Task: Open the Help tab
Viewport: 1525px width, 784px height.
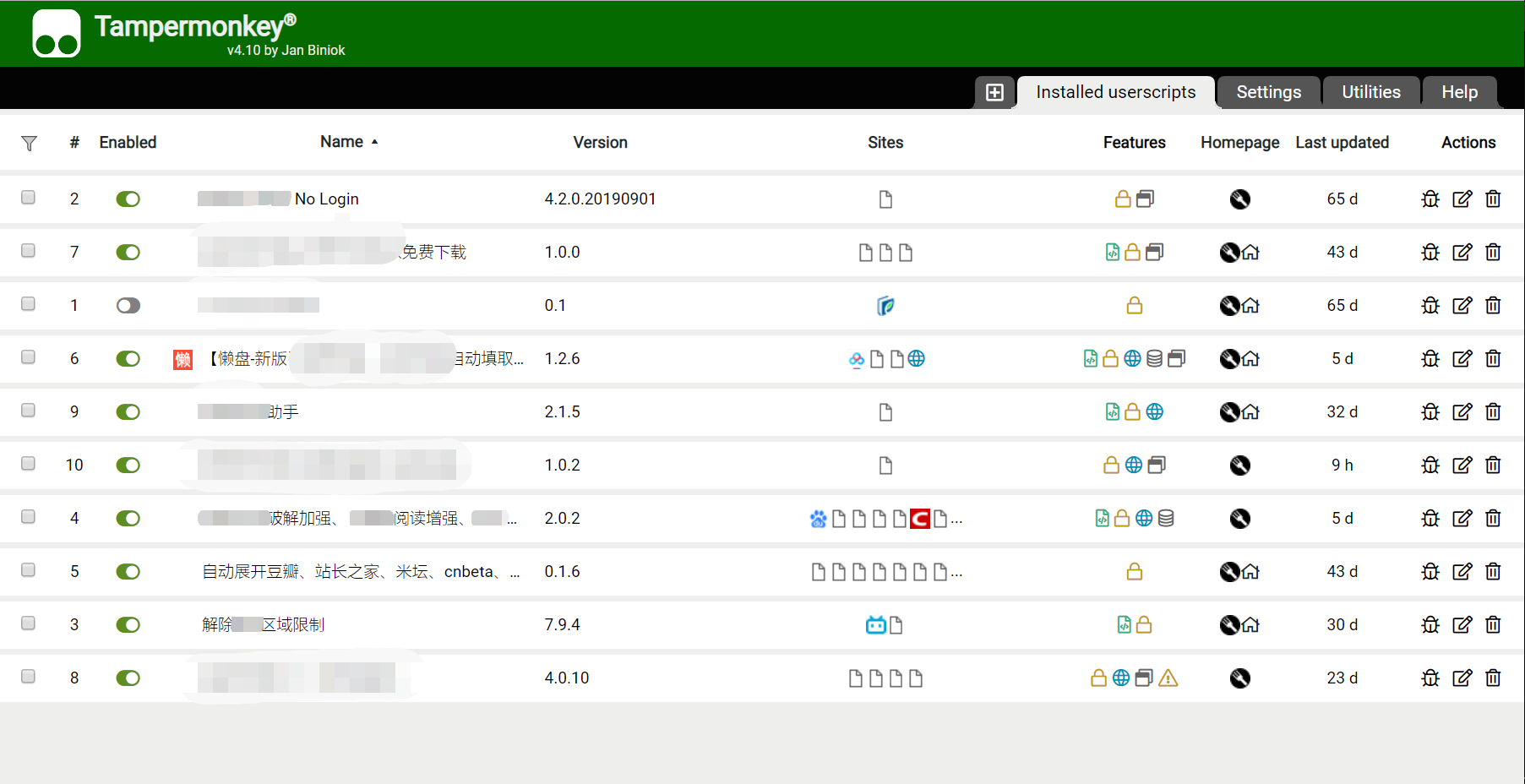Action: [1459, 92]
